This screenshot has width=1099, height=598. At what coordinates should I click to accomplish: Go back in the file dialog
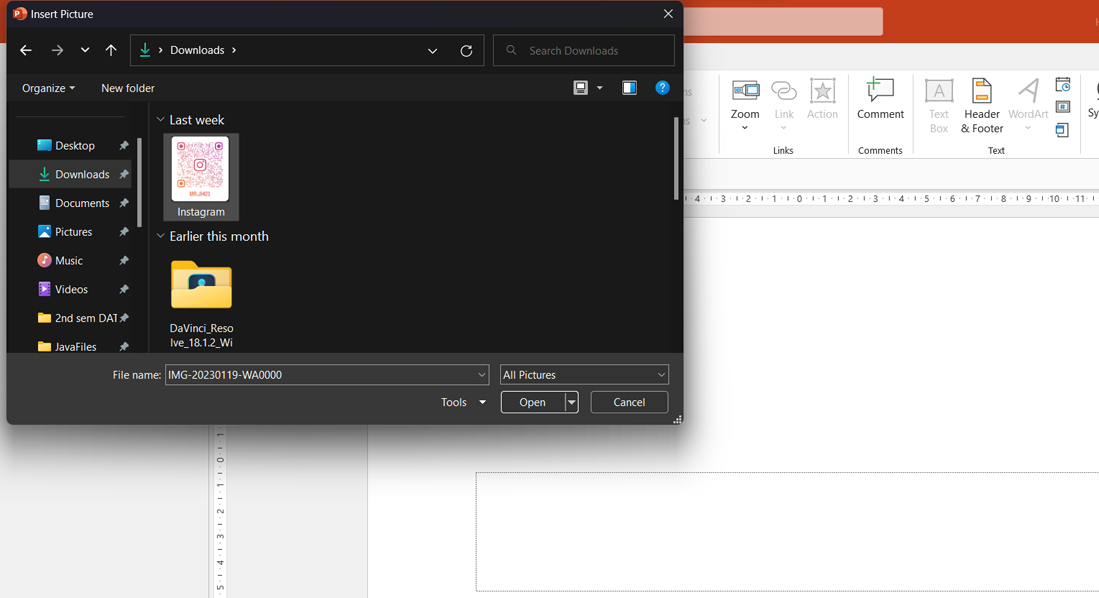pyautogui.click(x=26, y=50)
